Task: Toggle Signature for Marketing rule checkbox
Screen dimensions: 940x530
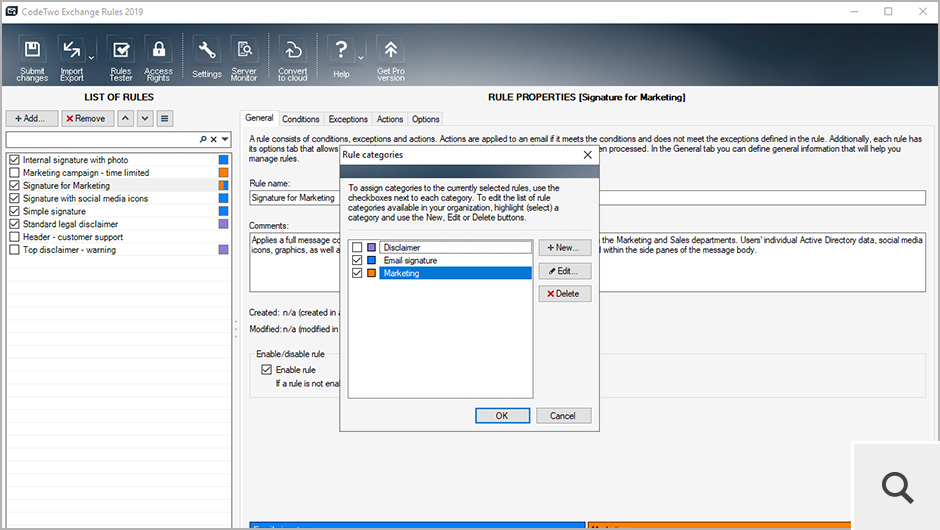Action: click(x=14, y=186)
